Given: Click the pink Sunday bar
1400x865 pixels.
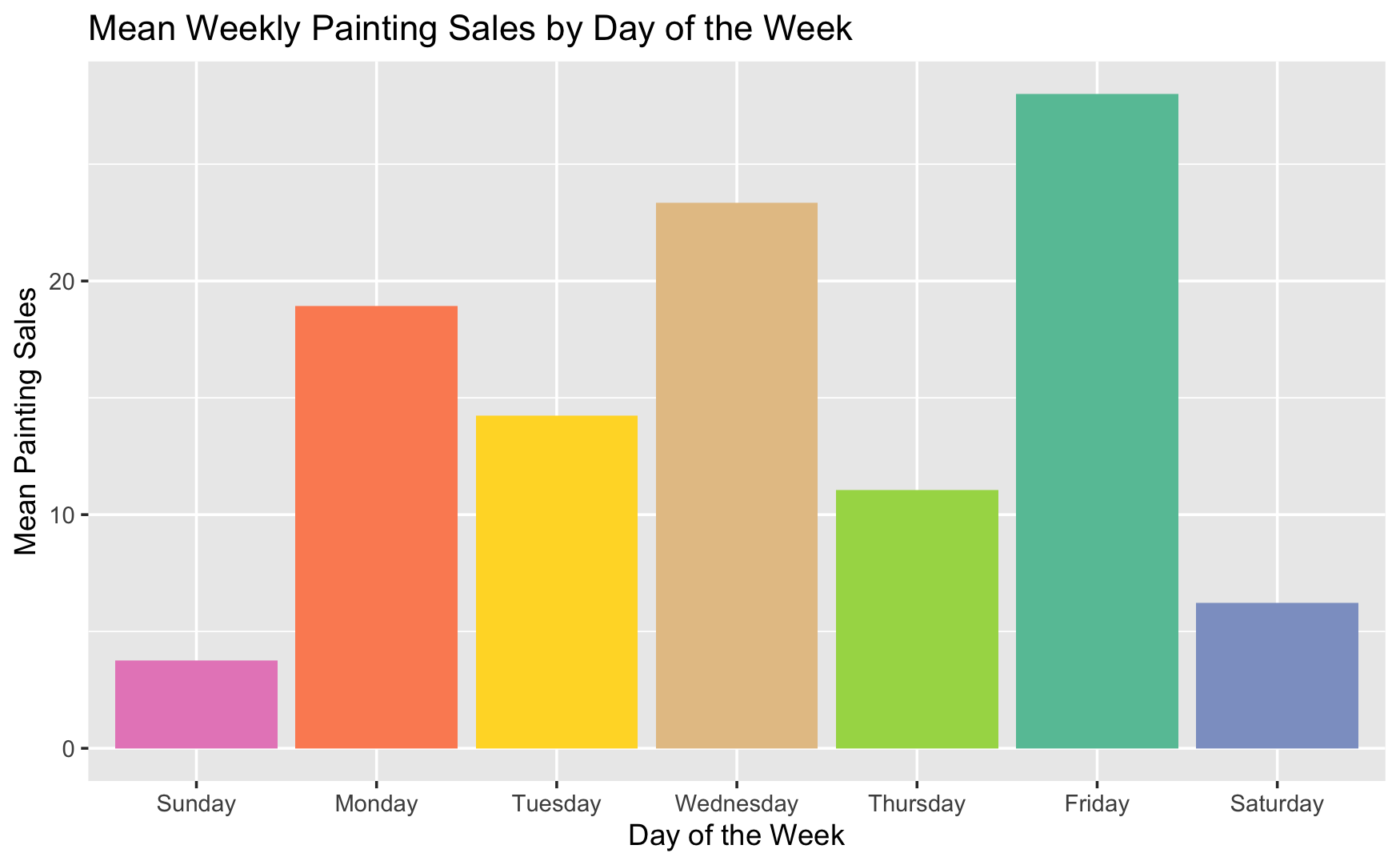Looking at the screenshot, I should pos(196,704).
